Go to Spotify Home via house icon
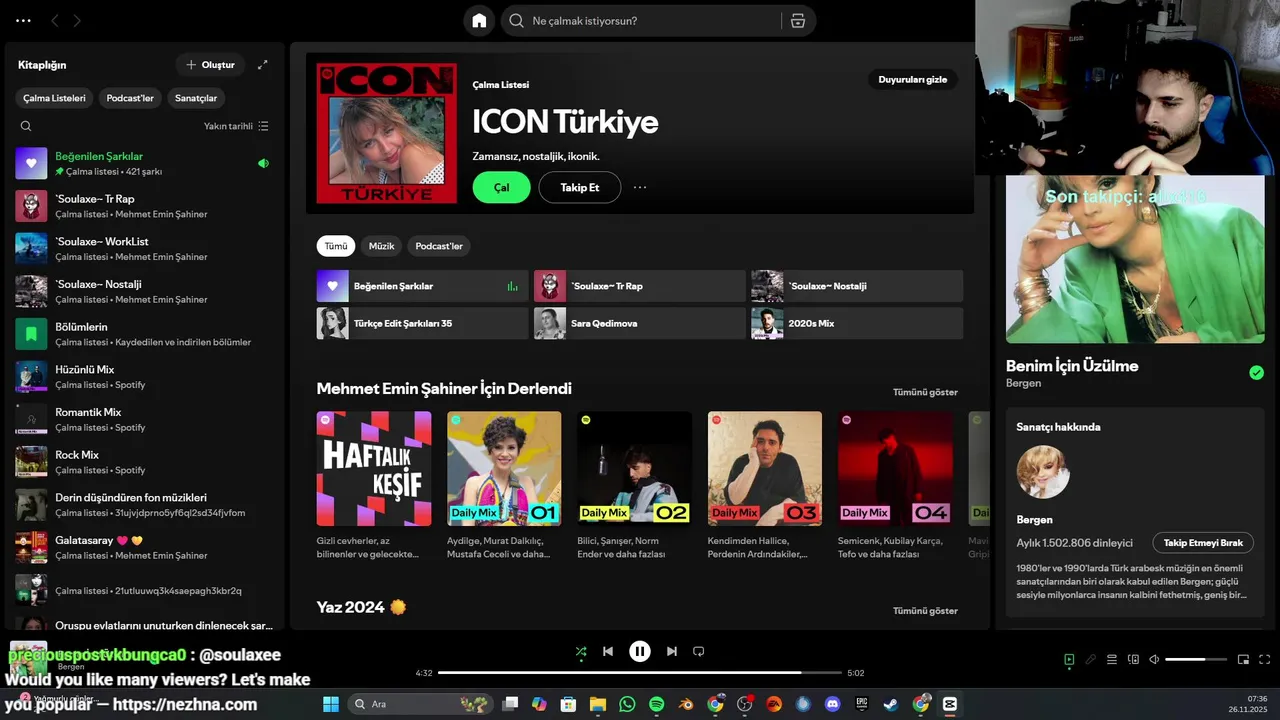Image resolution: width=1280 pixels, height=720 pixels. click(479, 20)
